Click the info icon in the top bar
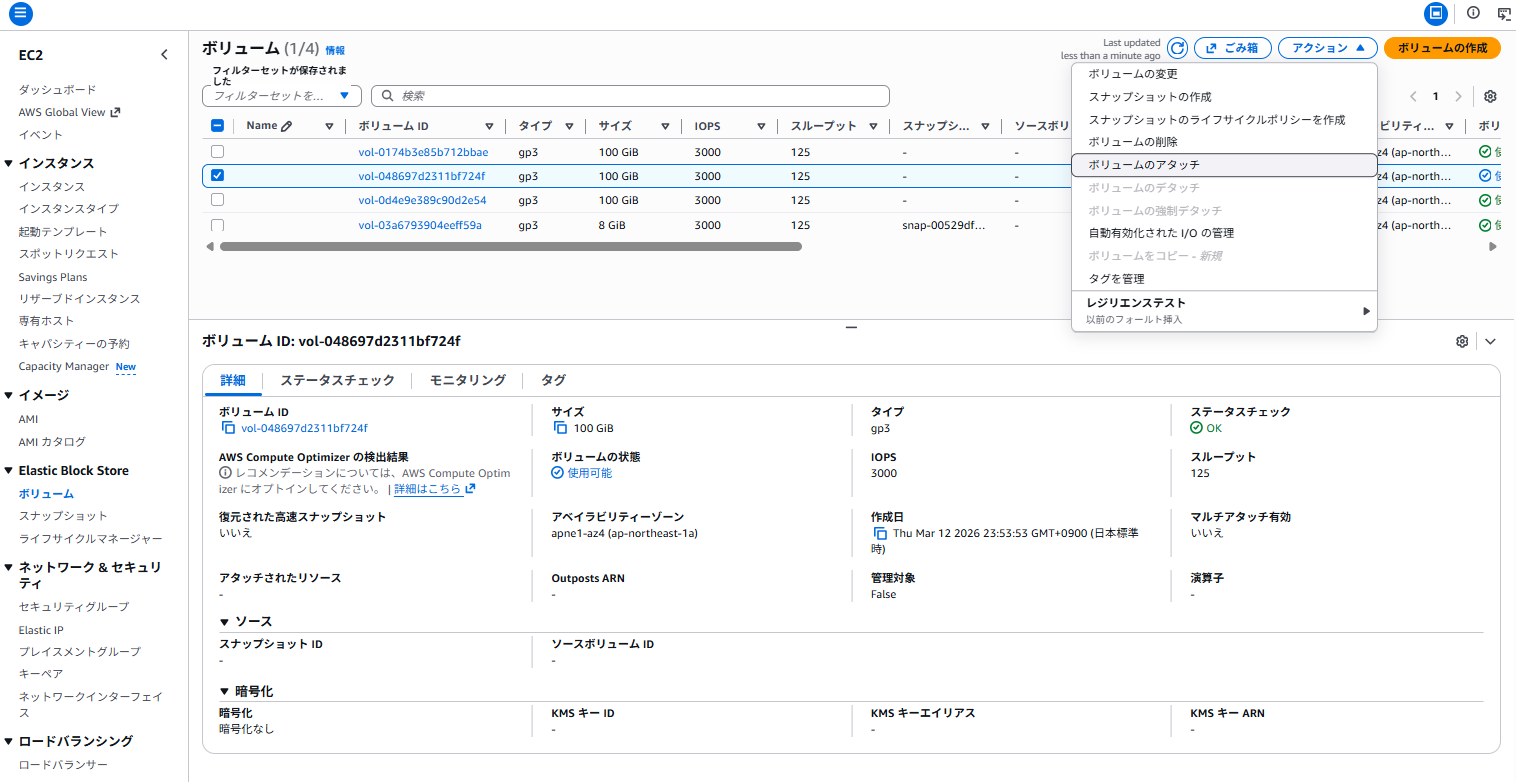 coord(1473,14)
